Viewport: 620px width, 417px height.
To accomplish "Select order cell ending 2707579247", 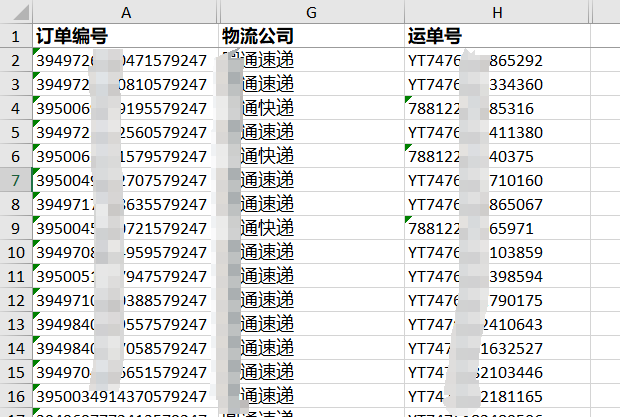I will (x=125, y=180).
